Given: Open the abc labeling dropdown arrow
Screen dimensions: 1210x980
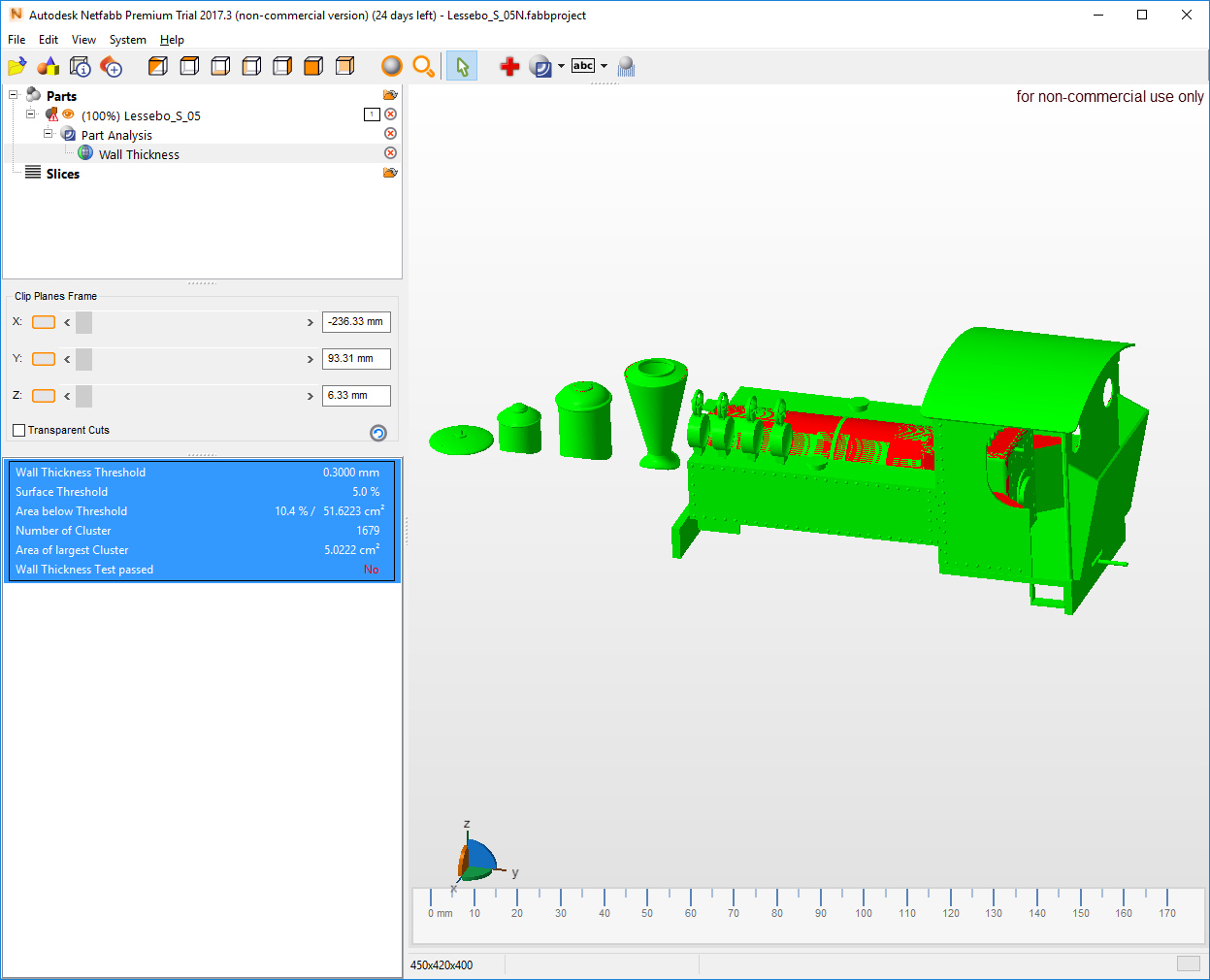Looking at the screenshot, I should (604, 66).
